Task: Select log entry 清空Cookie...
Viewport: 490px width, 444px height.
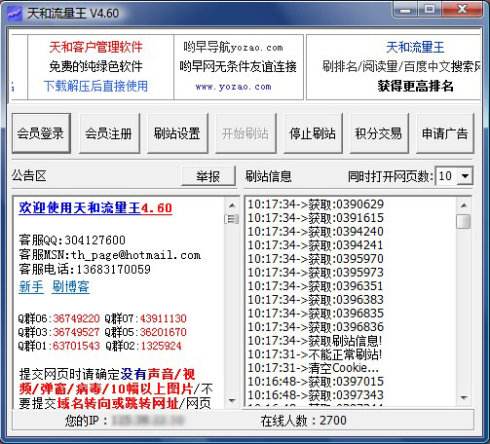Action: tap(313, 368)
